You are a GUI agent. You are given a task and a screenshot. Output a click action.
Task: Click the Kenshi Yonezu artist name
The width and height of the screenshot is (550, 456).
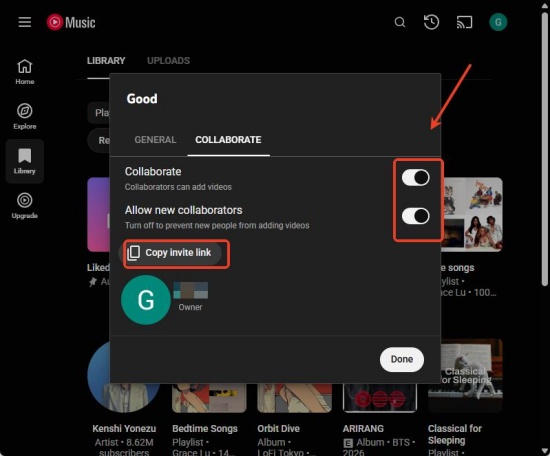[x=124, y=429]
